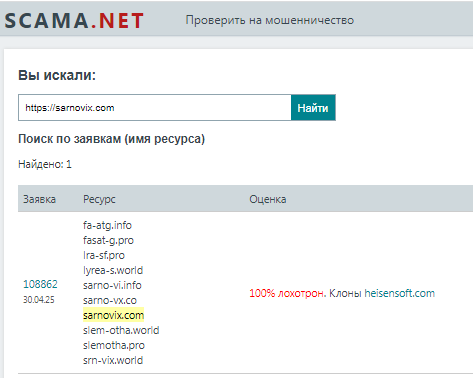Screen dimensions: 473x378
Task: Click the date 30.04.25
Action: pos(39,300)
